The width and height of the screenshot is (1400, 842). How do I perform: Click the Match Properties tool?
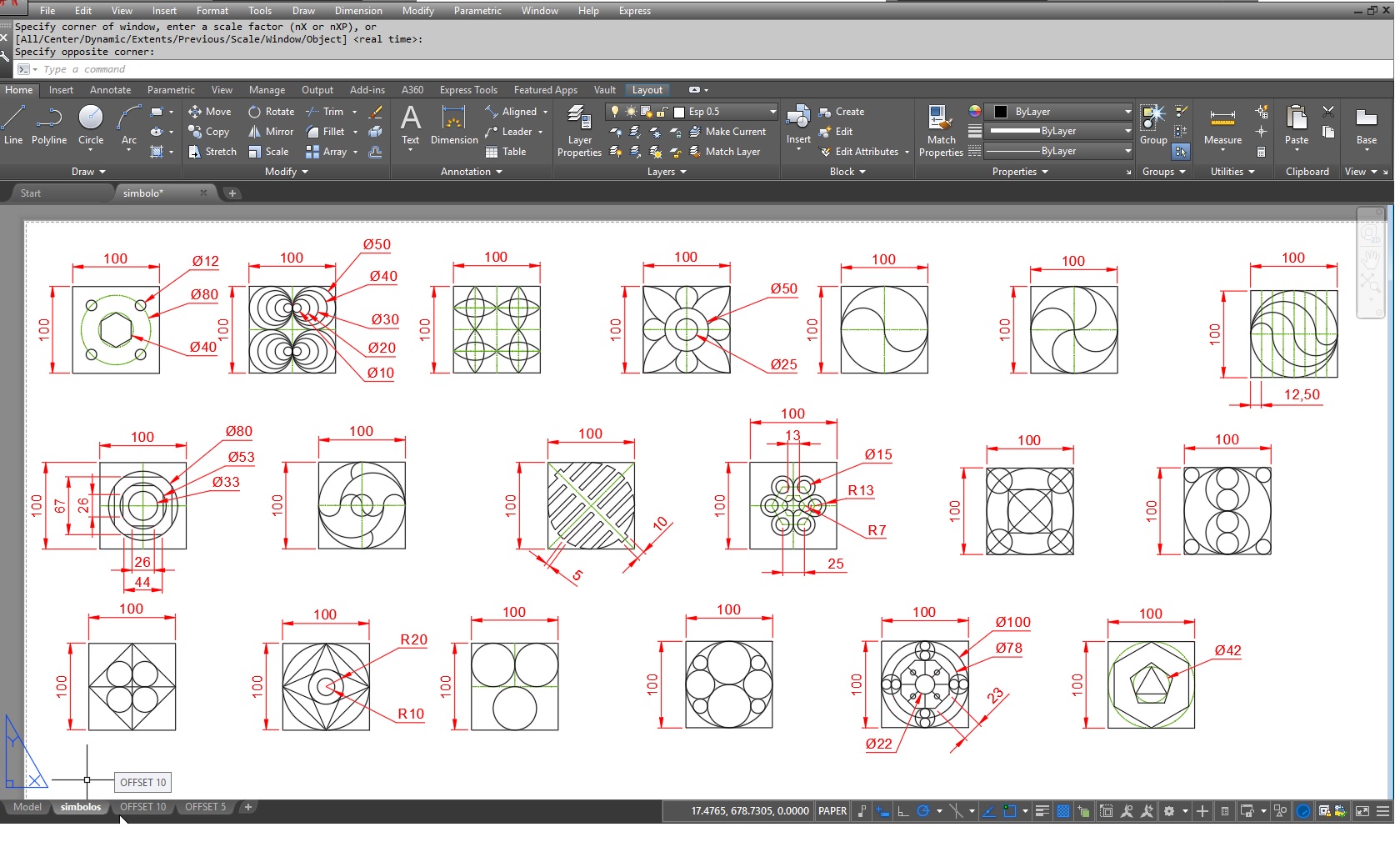941,130
